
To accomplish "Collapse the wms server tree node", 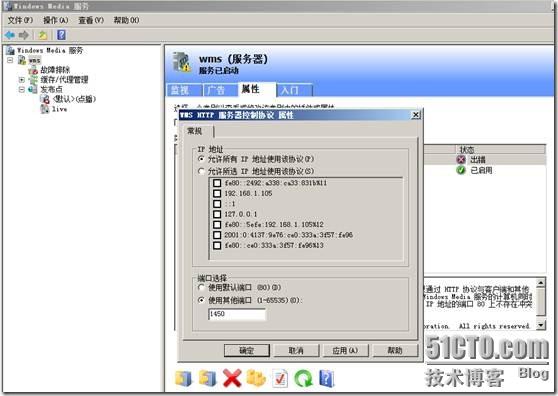I will 10,60.
